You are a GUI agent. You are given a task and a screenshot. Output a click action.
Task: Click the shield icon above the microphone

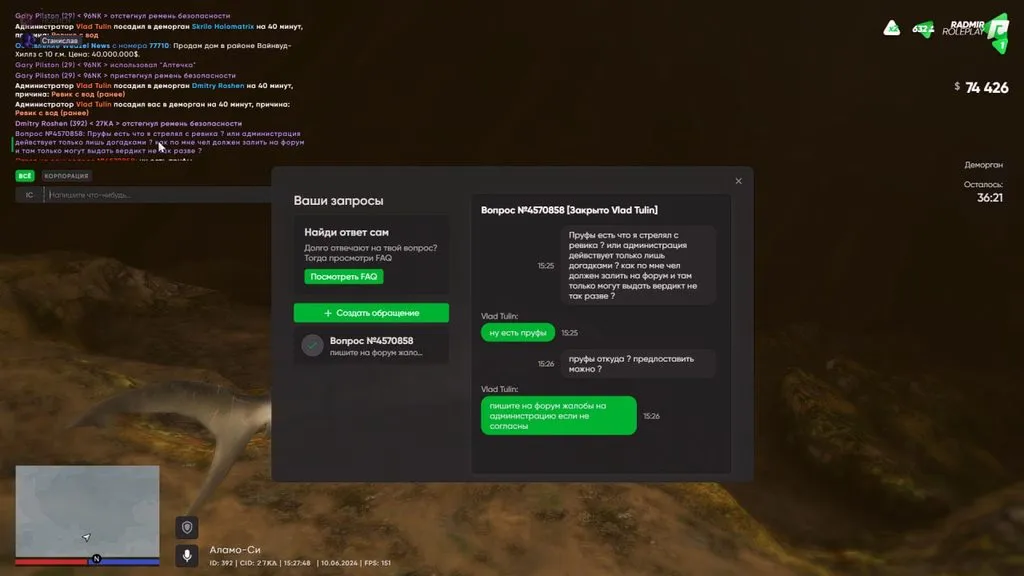tap(187, 527)
